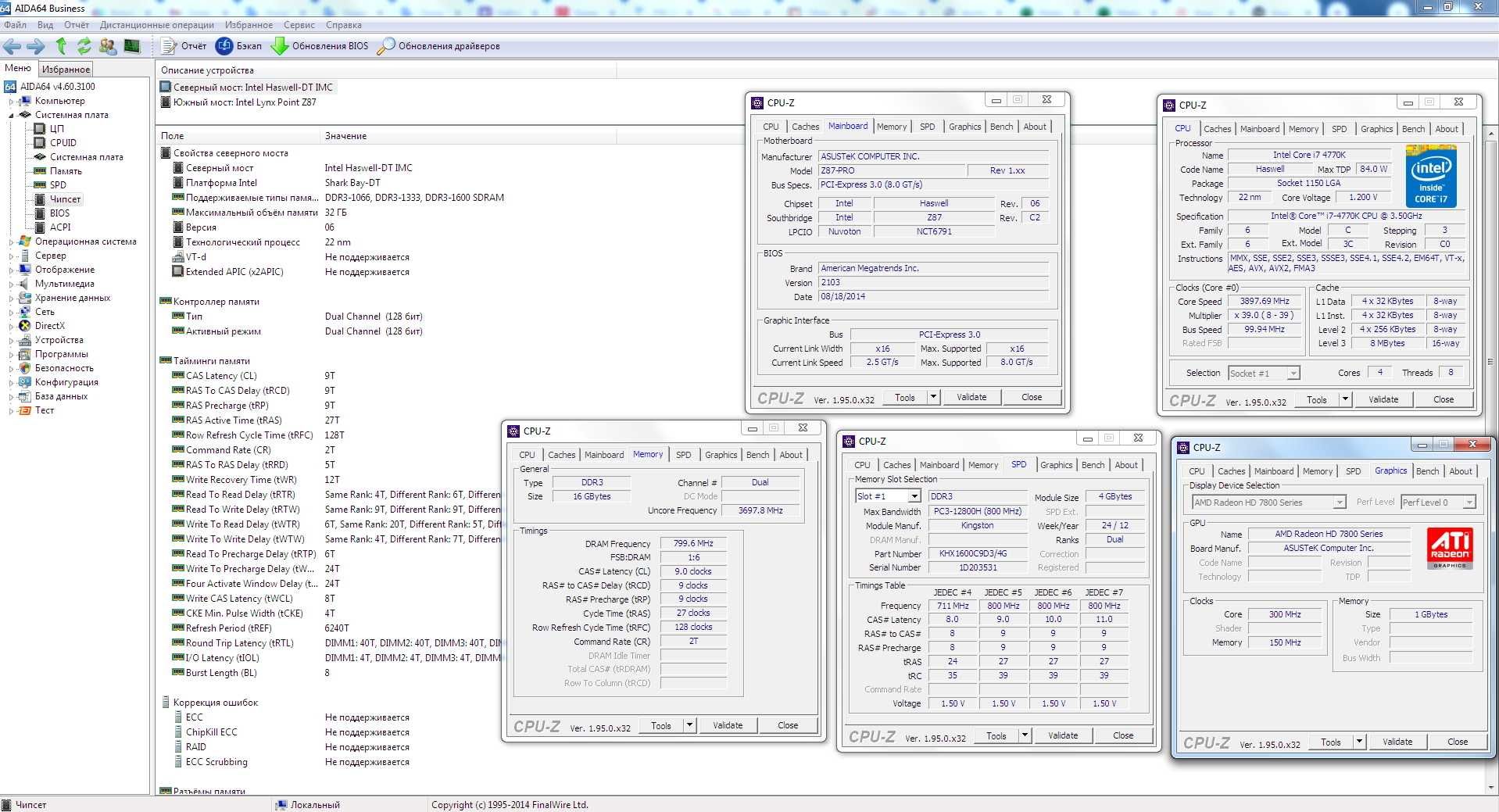
Task: Click the Поле column header
Action: tap(238, 136)
